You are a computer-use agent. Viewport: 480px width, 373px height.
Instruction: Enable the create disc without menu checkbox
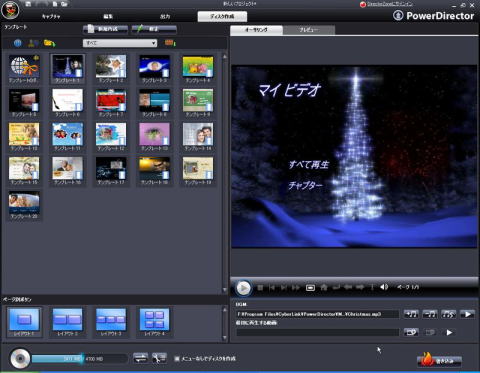177,359
